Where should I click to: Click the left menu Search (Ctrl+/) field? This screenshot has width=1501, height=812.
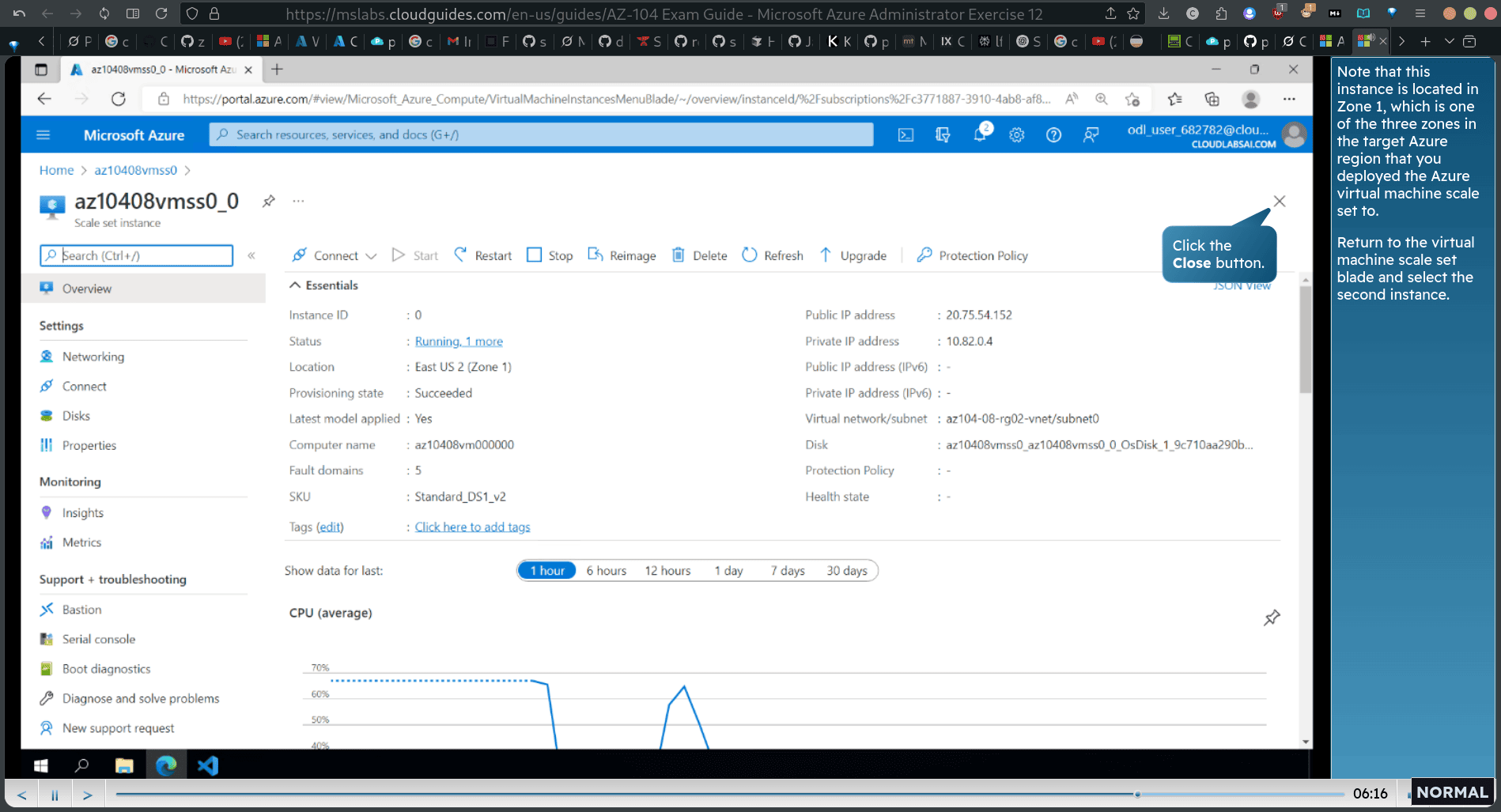(x=137, y=255)
